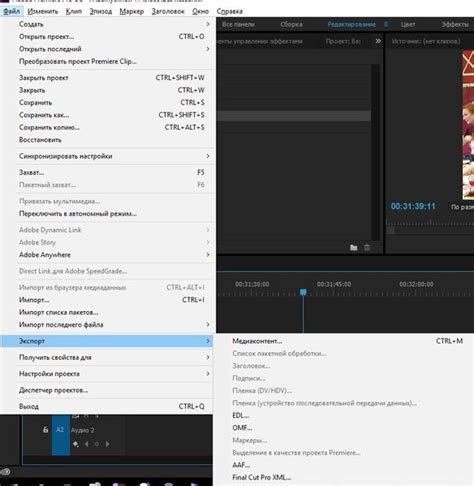Click Creative Cloud sync icon at bottom-left
Image resolution: width=474 pixels, height=486 pixels.
5,472
